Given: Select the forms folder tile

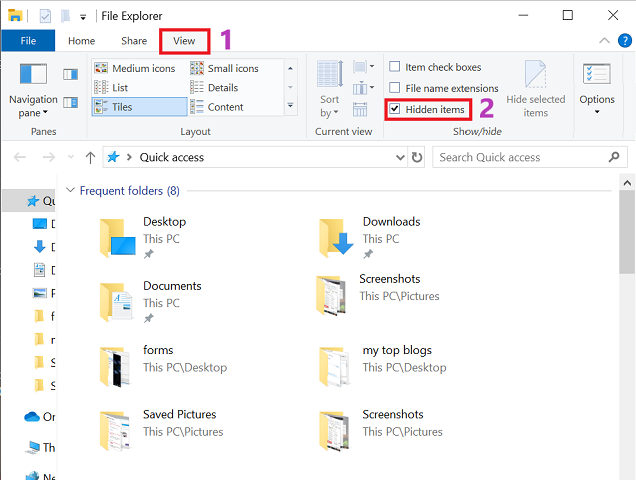Looking at the screenshot, I should (163, 366).
